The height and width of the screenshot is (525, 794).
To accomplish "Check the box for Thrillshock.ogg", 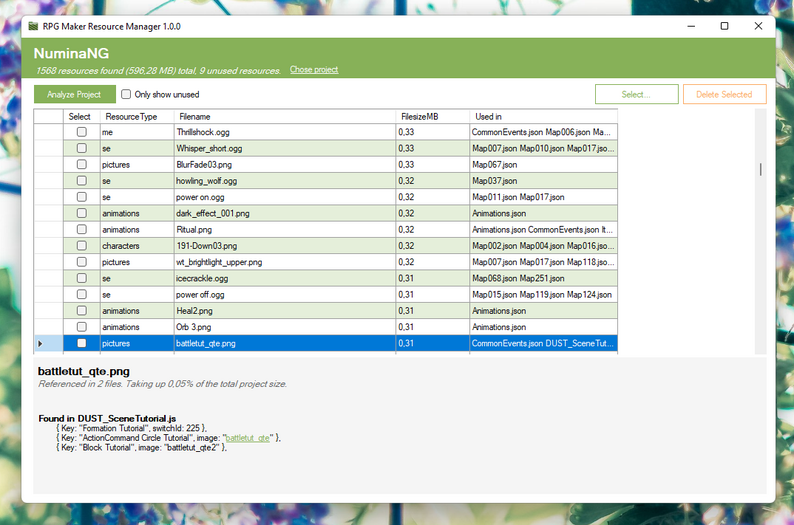I will (82, 132).
